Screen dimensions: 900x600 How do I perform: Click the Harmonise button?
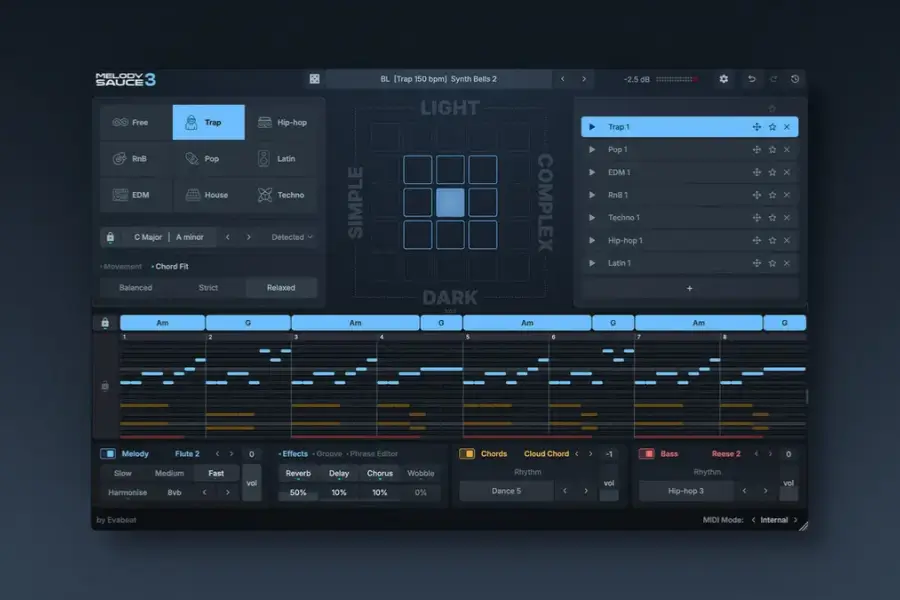click(x=127, y=493)
